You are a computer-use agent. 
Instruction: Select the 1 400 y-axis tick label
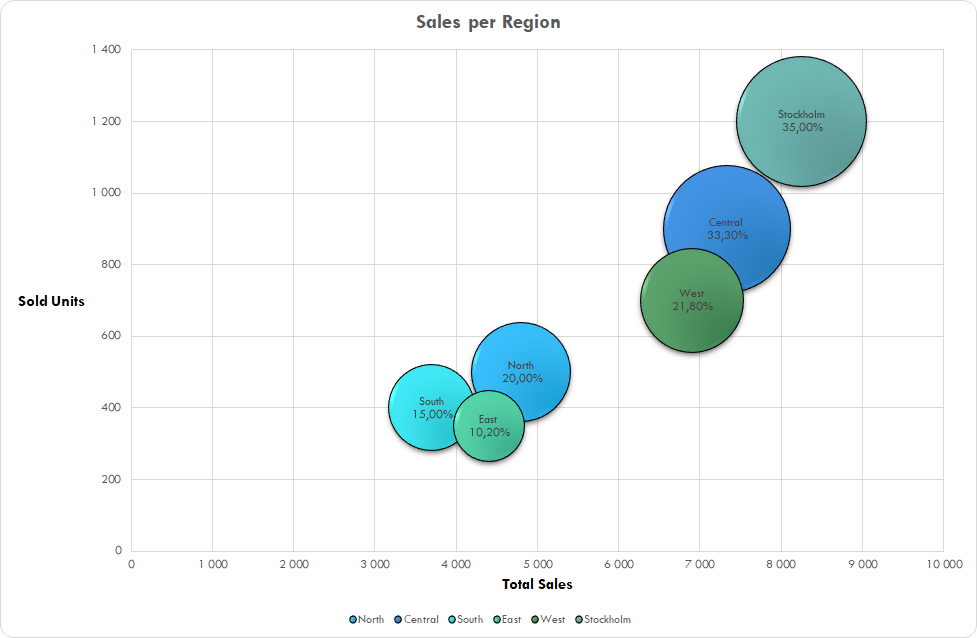coord(104,47)
